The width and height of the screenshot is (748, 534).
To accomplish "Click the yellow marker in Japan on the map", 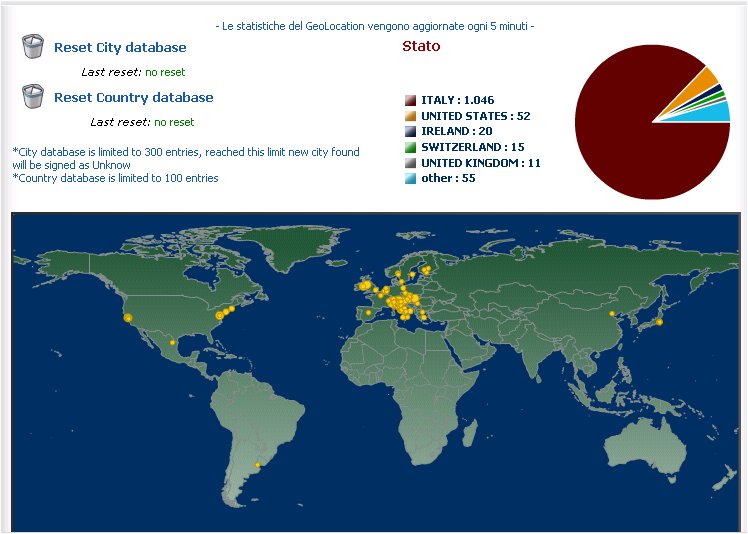I will click(659, 322).
